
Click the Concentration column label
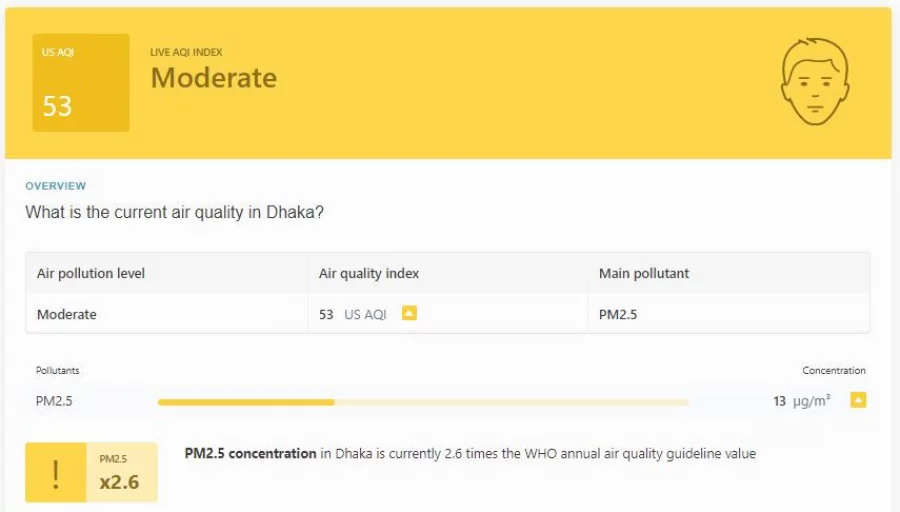[834, 371]
